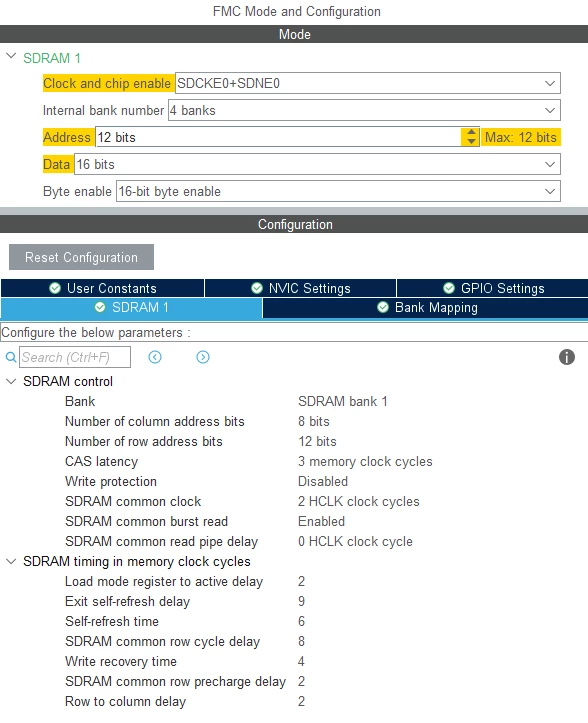
Task: Collapse SDRAM timing in memory clock cycles
Action: (11, 561)
